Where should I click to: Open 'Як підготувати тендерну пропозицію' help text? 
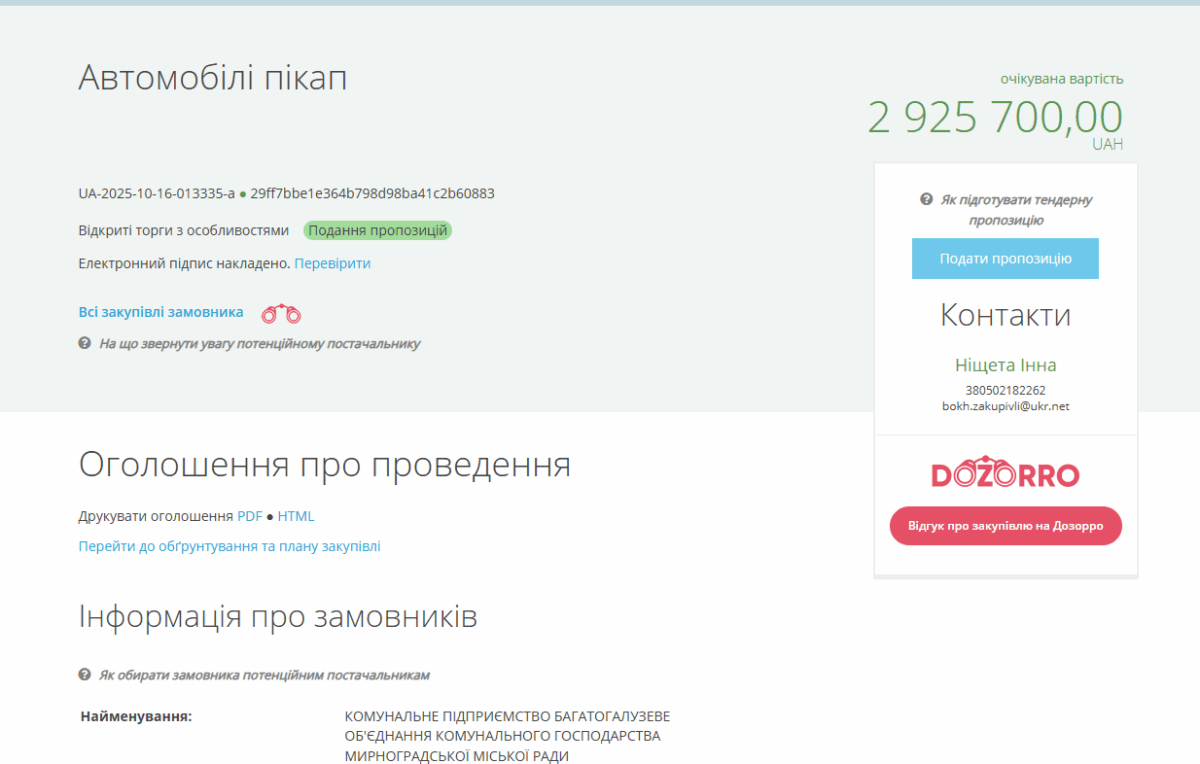pyautogui.click(x=1014, y=210)
